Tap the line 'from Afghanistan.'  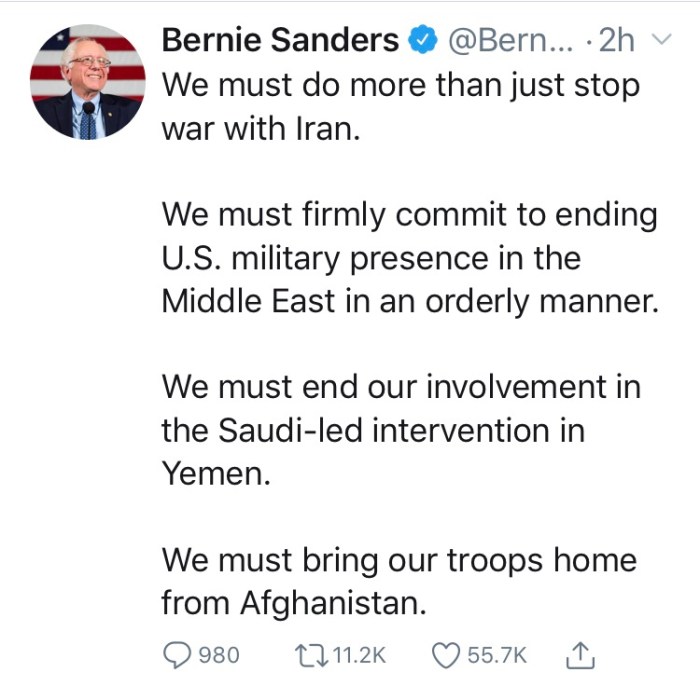(x=293, y=603)
